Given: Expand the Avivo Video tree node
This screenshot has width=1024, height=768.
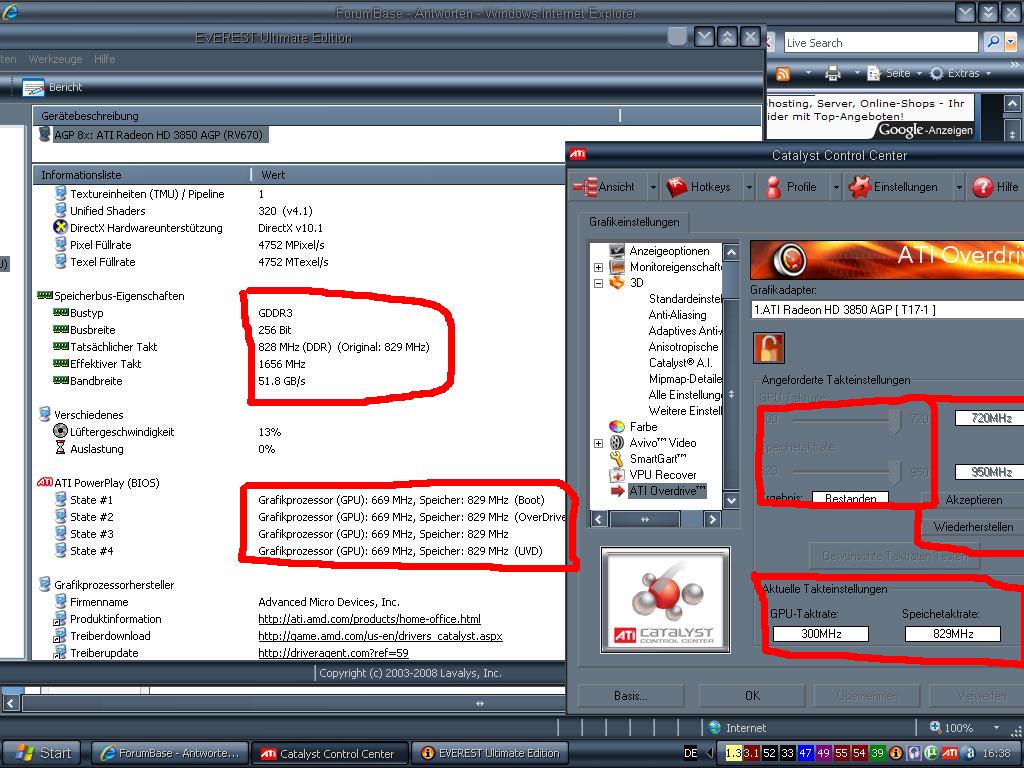Looking at the screenshot, I should point(598,443).
